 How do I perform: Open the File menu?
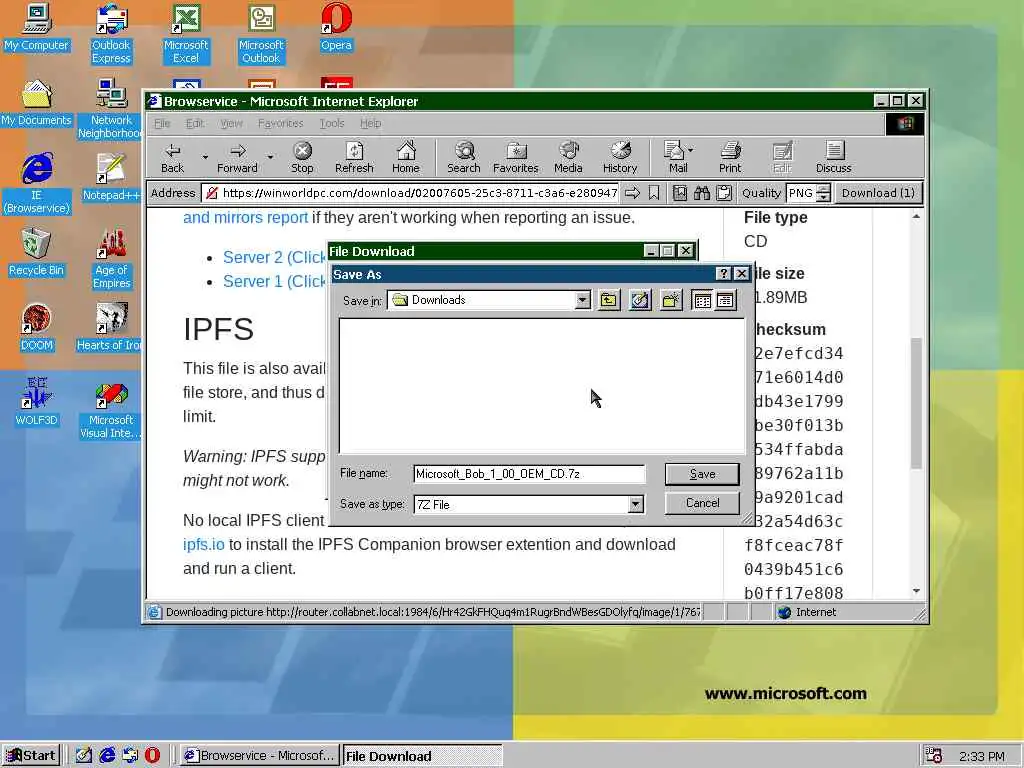[162, 123]
